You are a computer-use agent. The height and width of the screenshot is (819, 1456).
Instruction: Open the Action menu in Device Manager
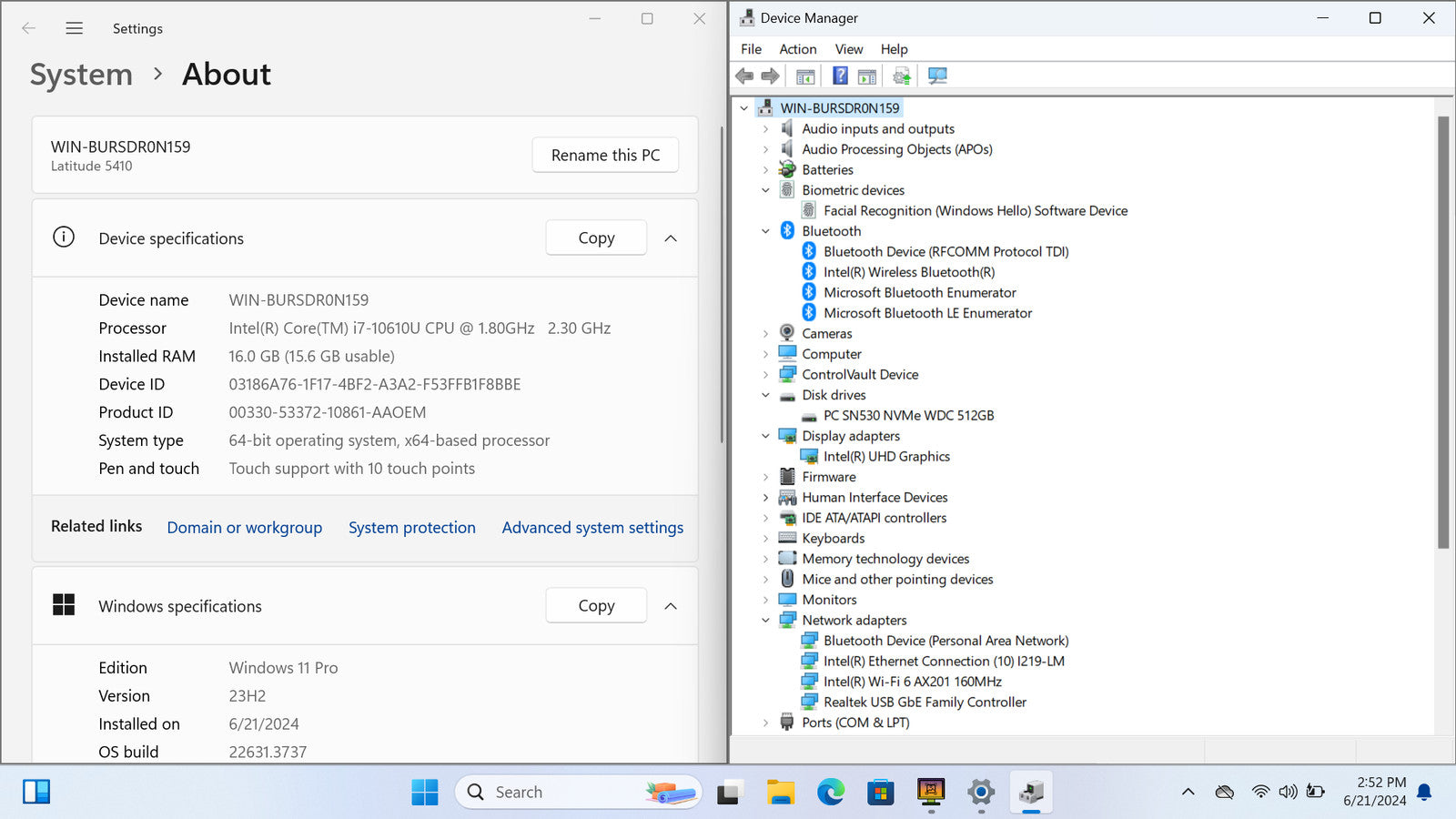[798, 49]
